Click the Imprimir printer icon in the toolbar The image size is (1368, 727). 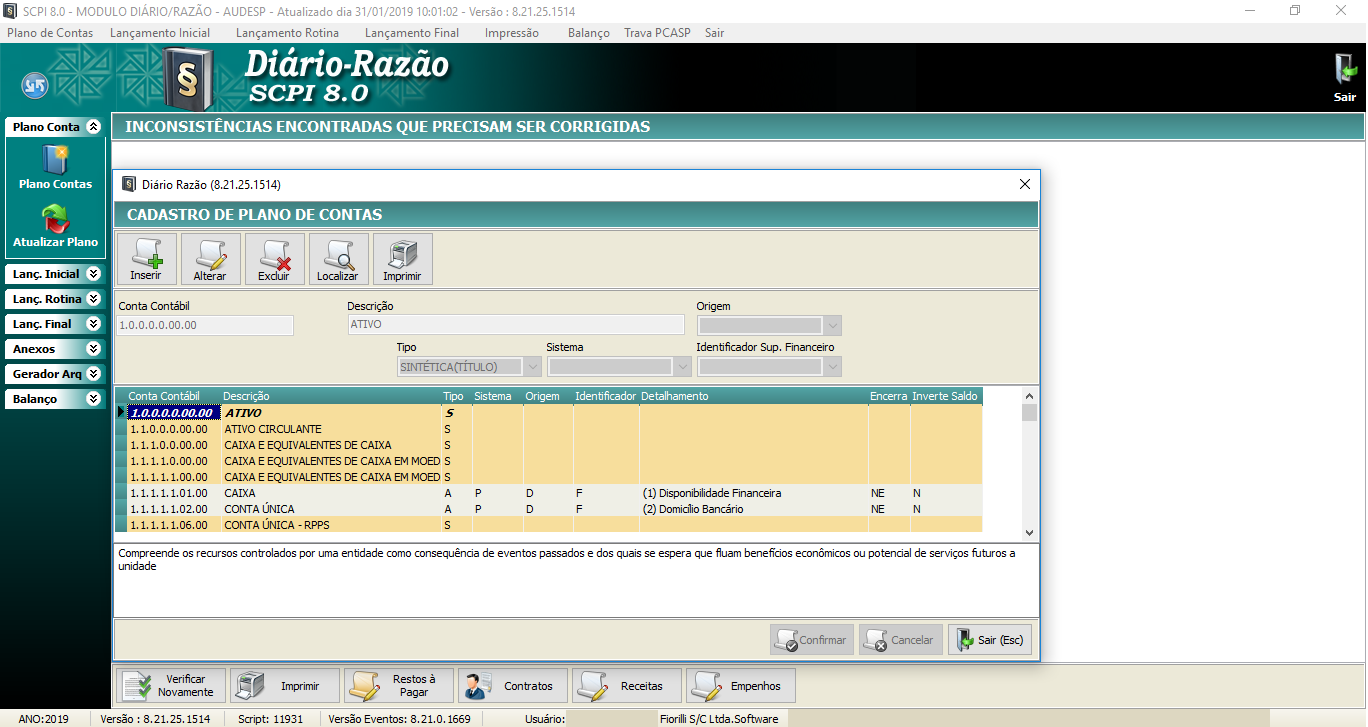(x=402, y=258)
